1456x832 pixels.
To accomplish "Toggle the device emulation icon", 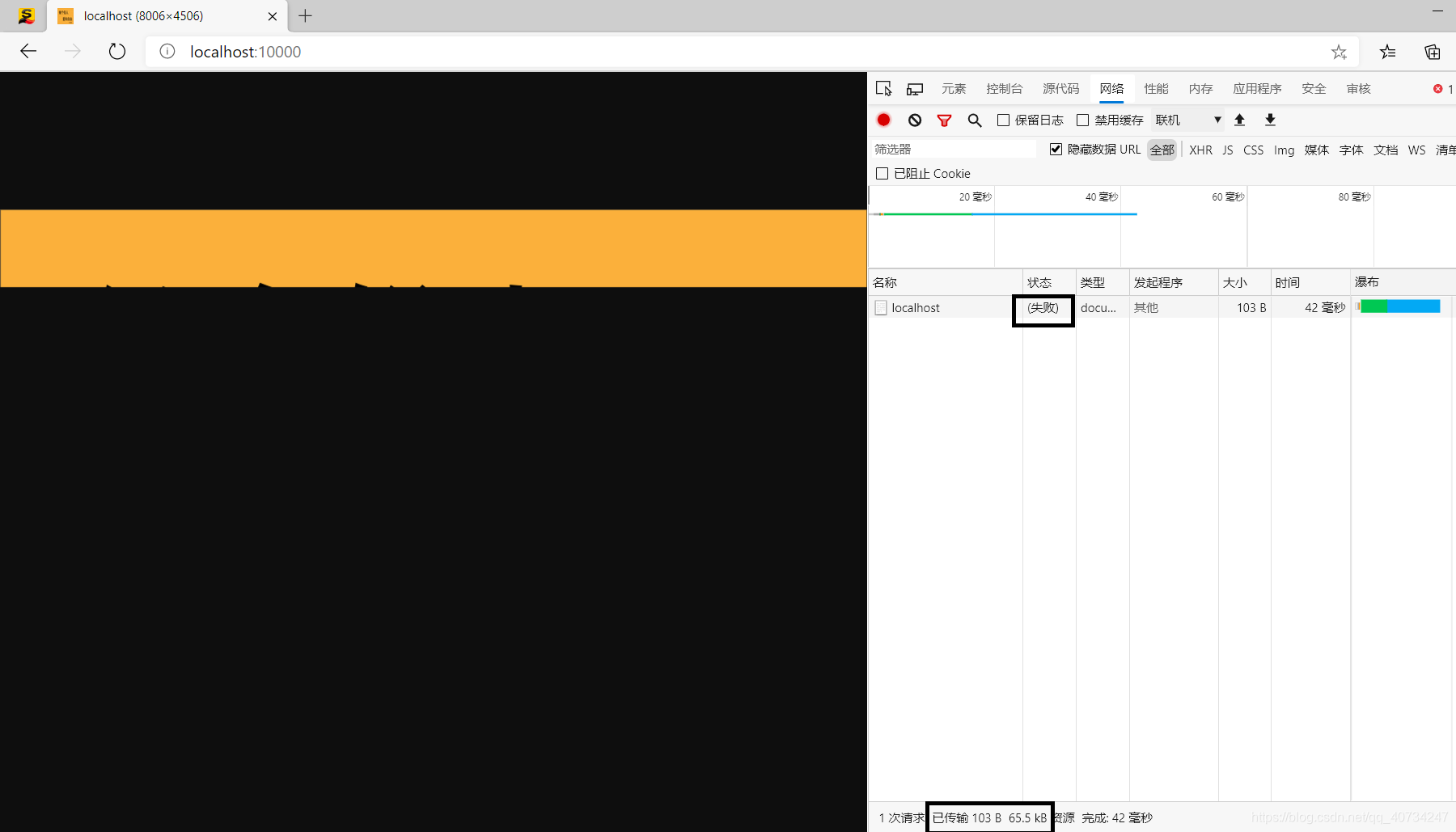I will [915, 89].
